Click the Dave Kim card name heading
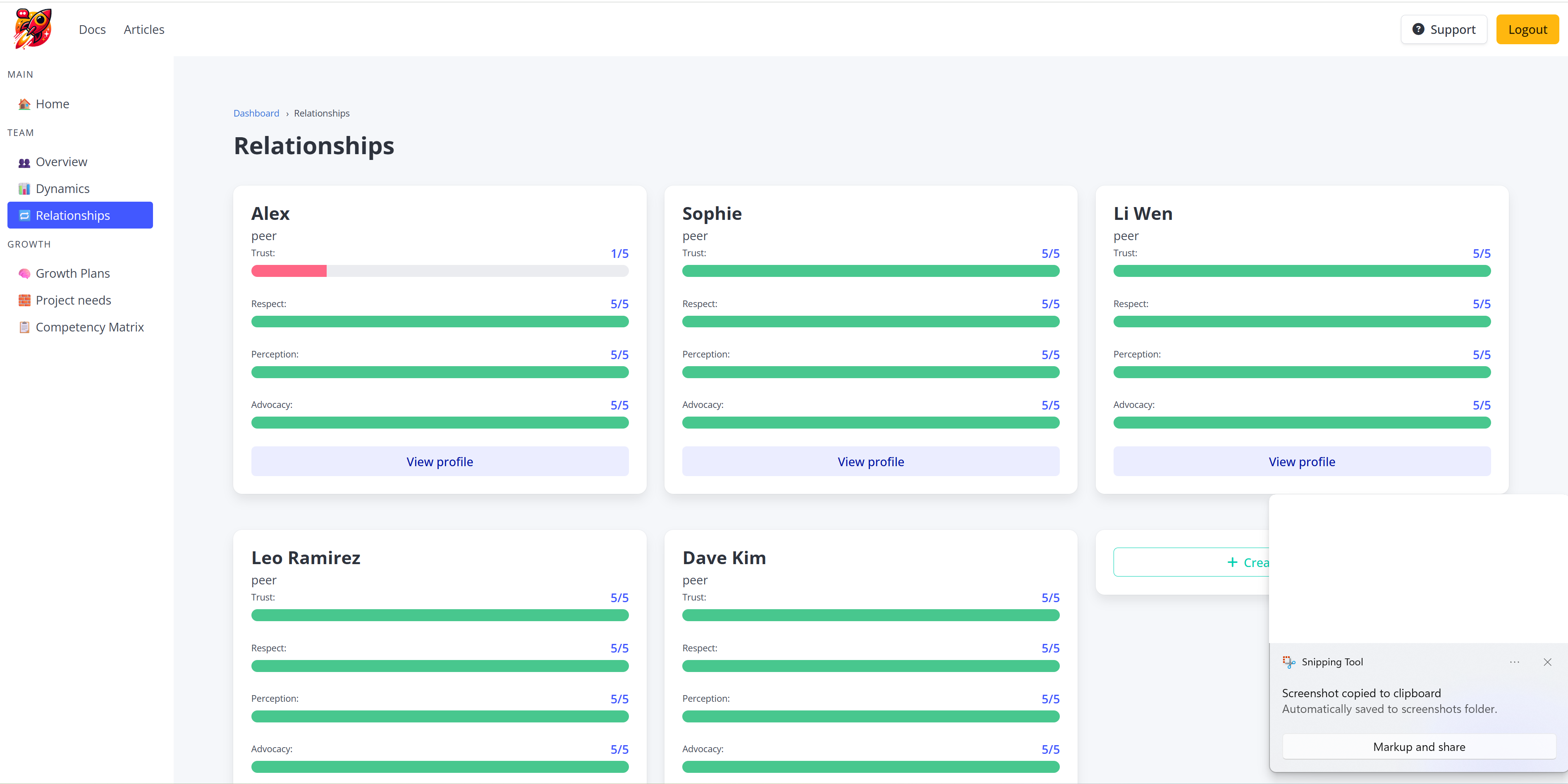Image resolution: width=1568 pixels, height=784 pixels. [724, 558]
